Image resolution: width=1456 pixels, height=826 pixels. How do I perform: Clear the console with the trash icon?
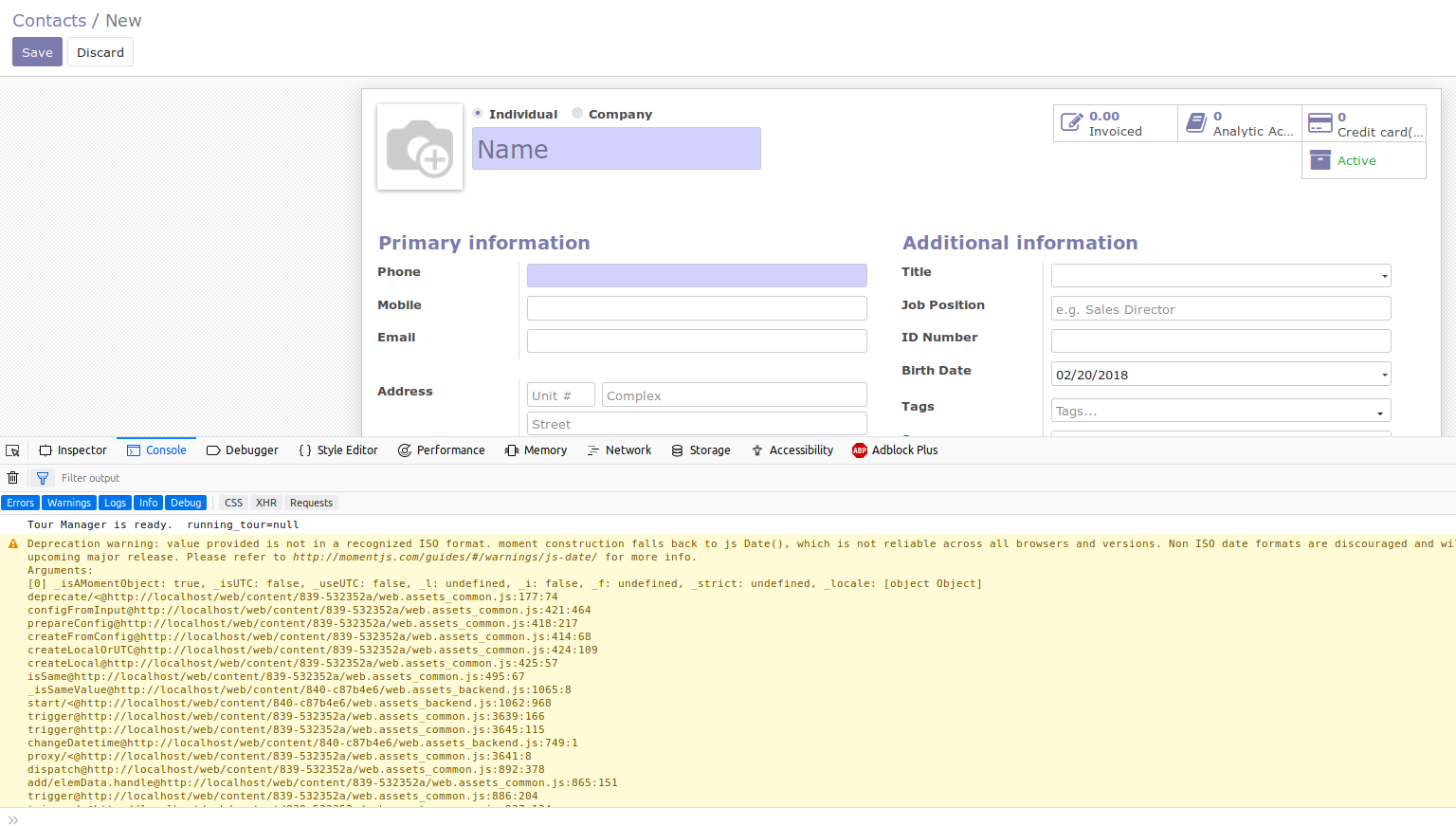point(12,477)
